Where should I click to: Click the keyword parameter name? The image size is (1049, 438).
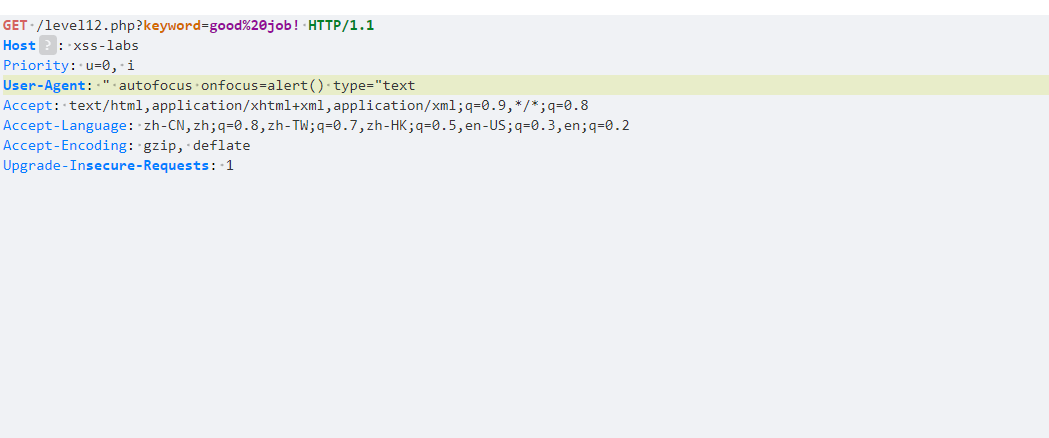point(172,25)
